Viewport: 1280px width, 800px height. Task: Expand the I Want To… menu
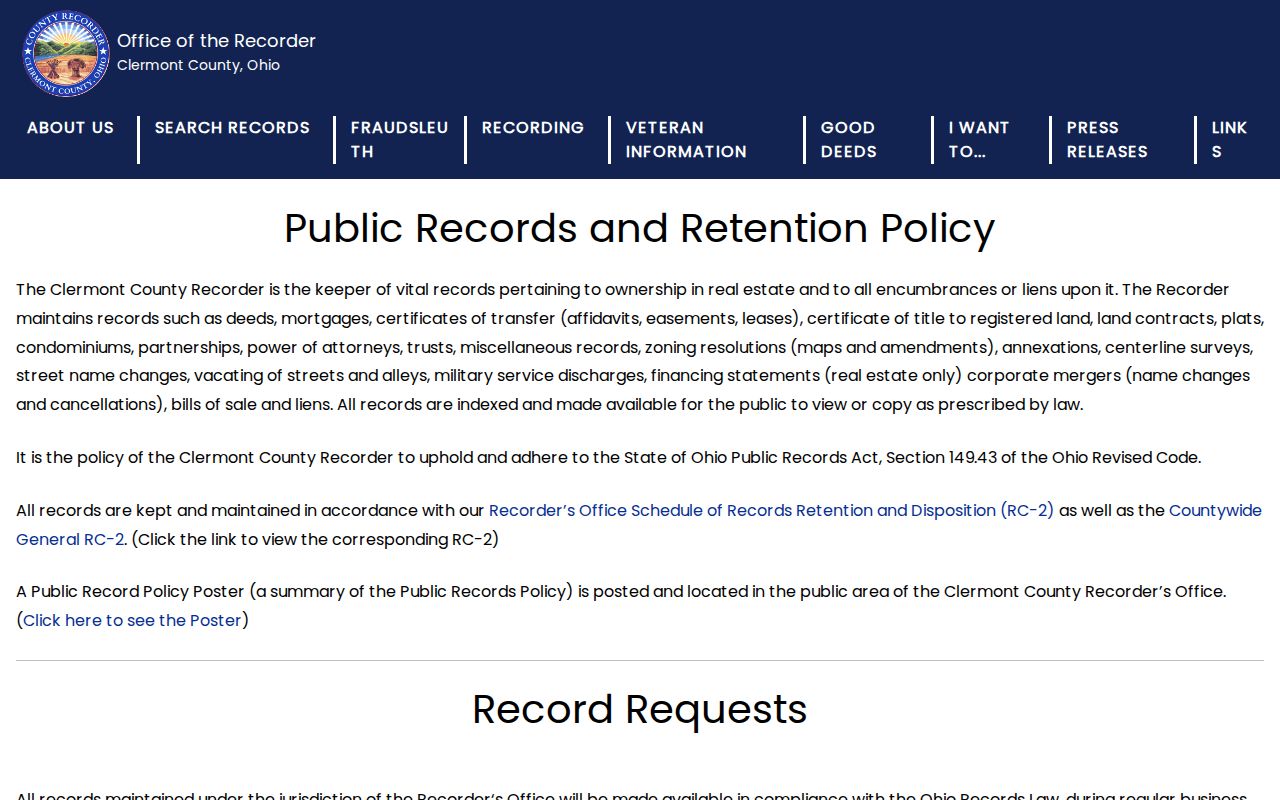tap(979, 140)
